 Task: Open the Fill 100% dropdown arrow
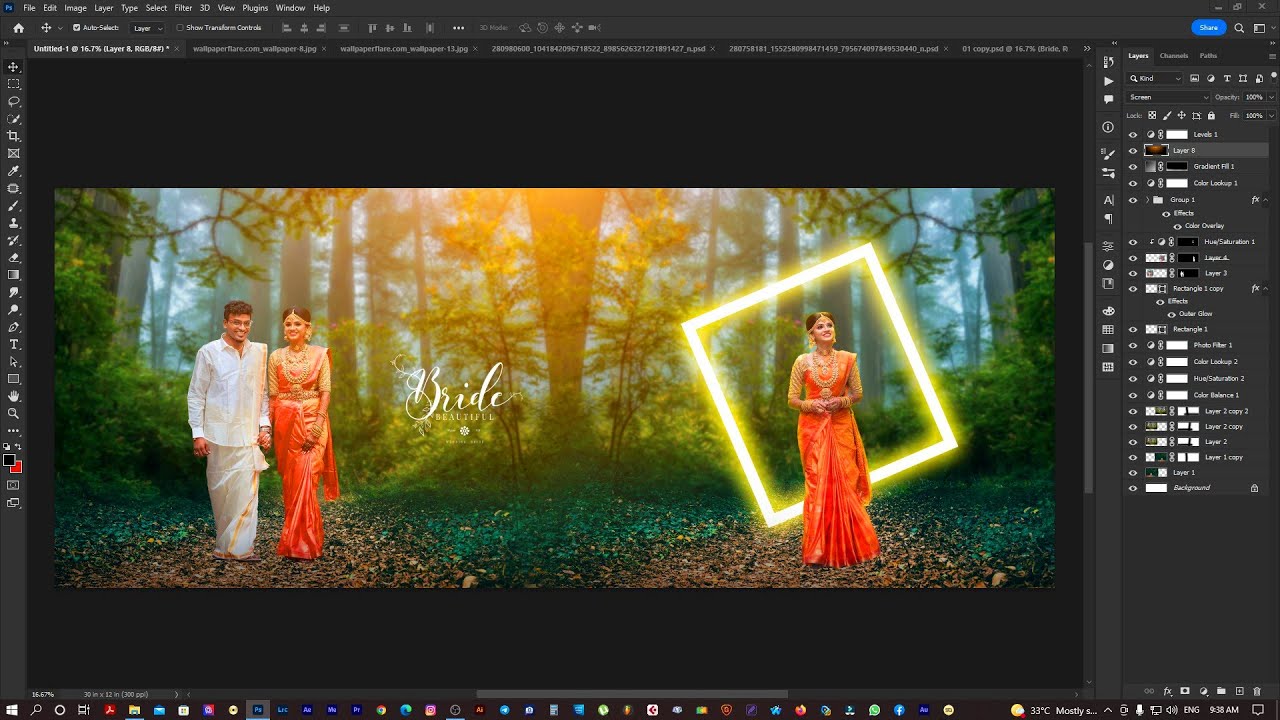pos(1271,116)
